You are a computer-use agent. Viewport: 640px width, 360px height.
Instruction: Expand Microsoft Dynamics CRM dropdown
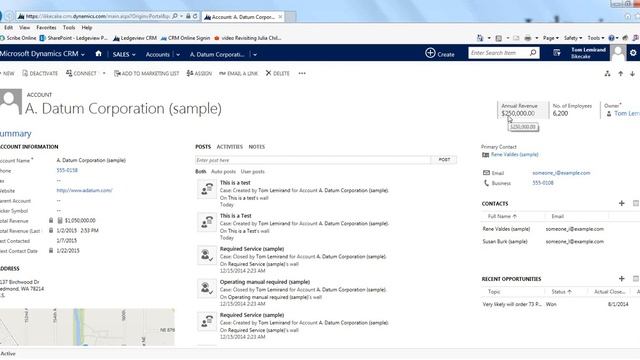[83, 54]
